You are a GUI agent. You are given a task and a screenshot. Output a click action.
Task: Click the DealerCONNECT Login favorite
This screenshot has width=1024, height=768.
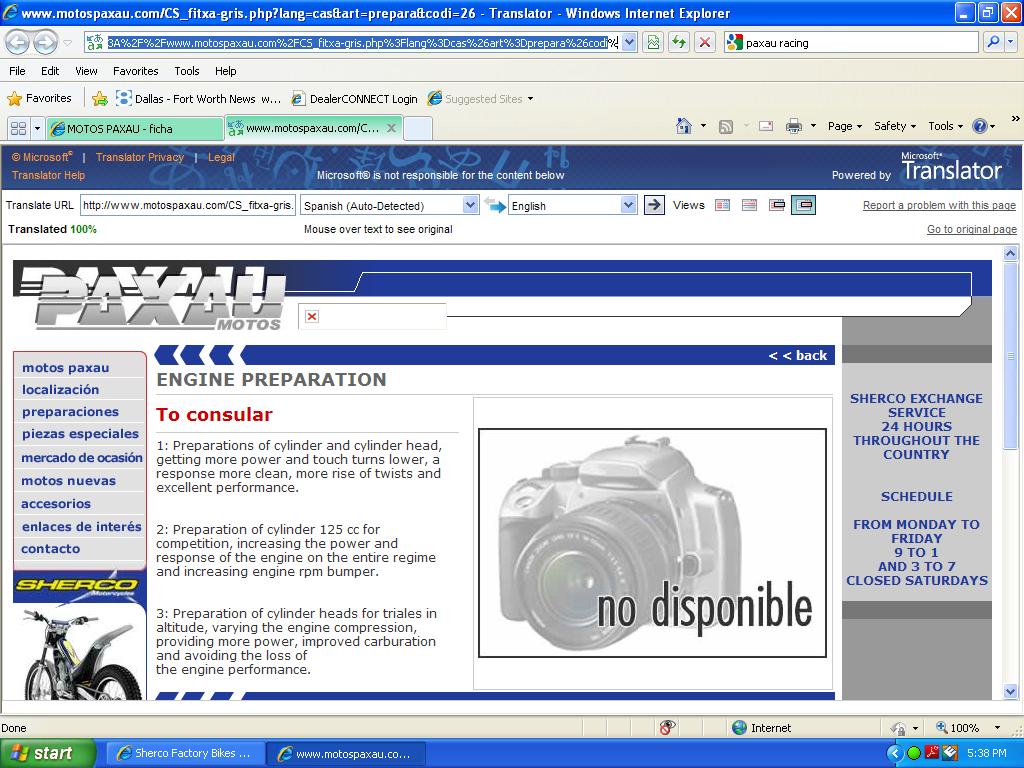point(355,99)
